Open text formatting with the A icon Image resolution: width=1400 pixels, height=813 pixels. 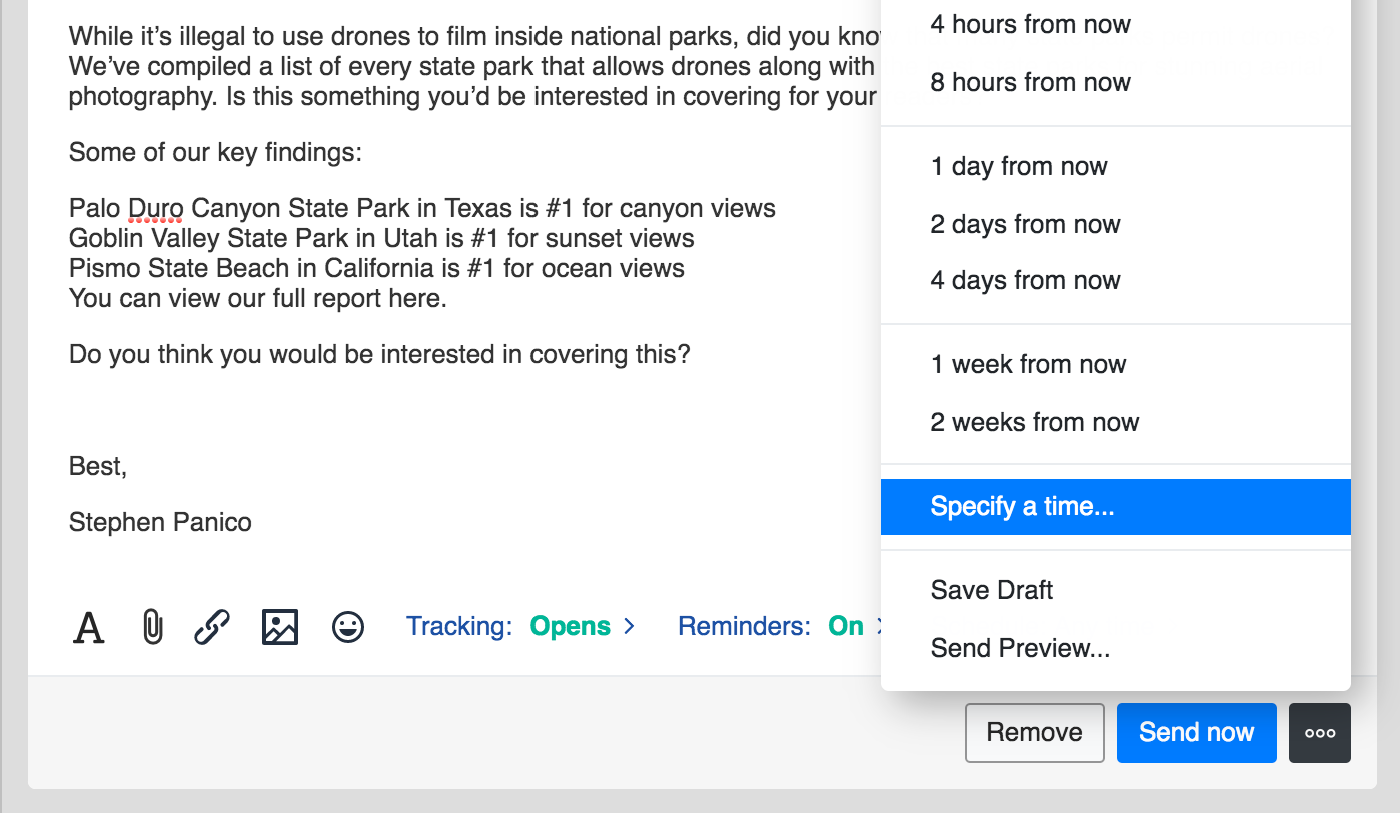click(89, 628)
